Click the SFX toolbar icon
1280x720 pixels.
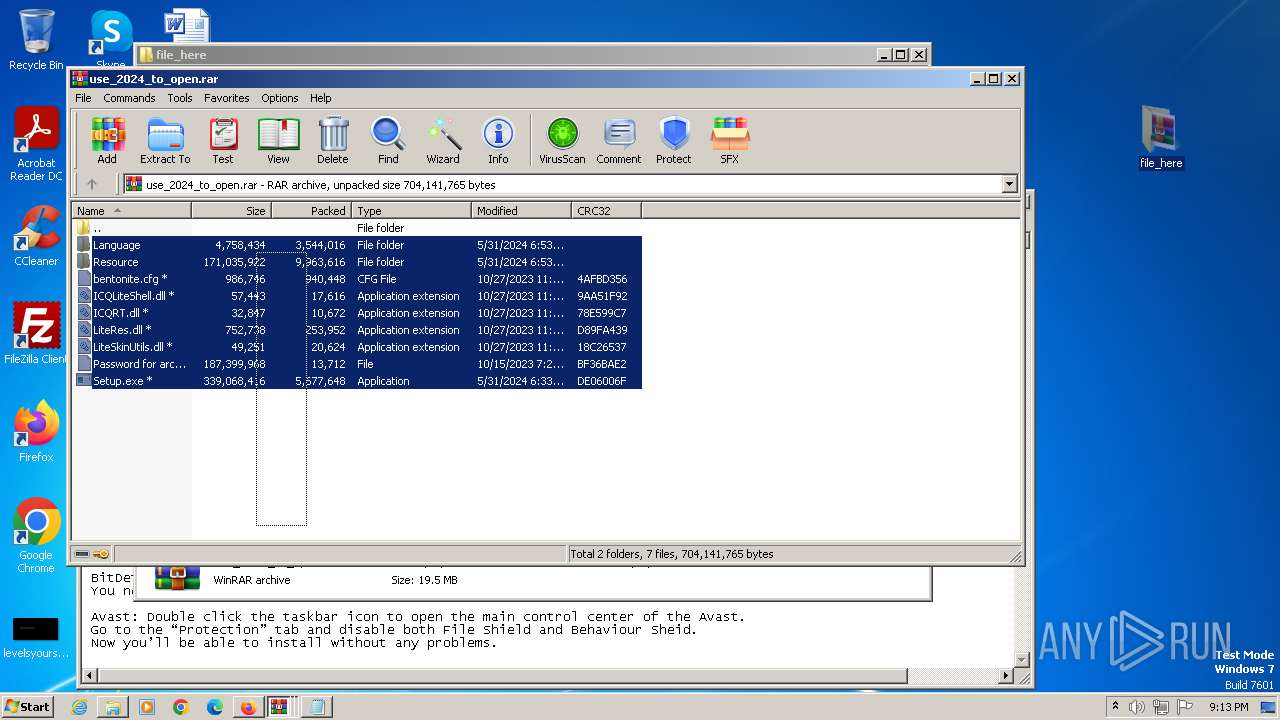(x=730, y=140)
